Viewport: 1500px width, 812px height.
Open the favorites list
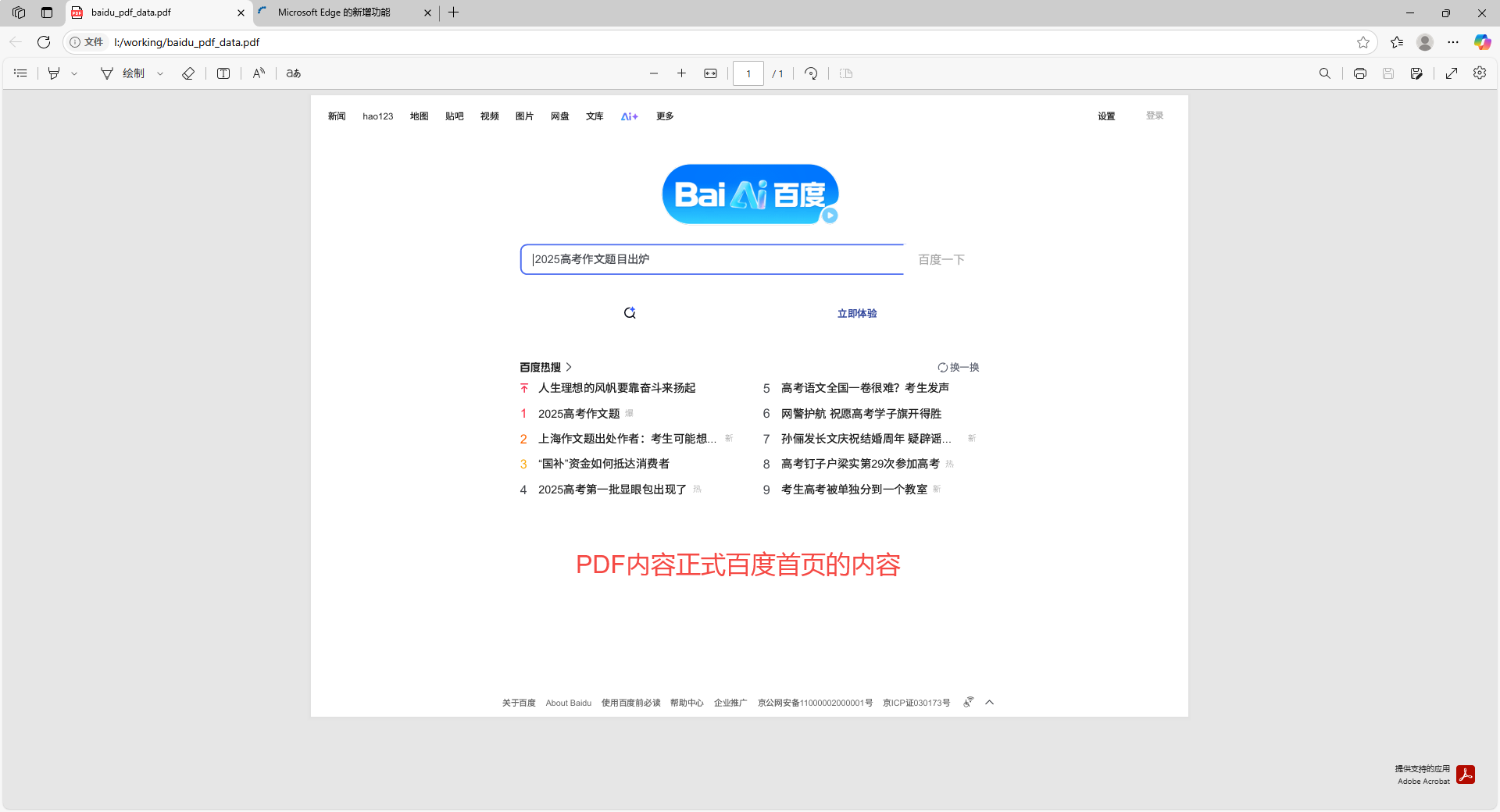point(1397,42)
